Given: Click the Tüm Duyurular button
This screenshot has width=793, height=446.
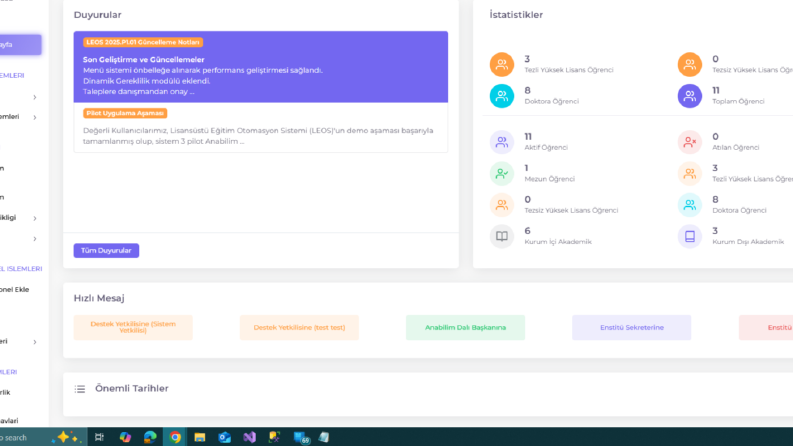Looking at the screenshot, I should pos(106,250).
